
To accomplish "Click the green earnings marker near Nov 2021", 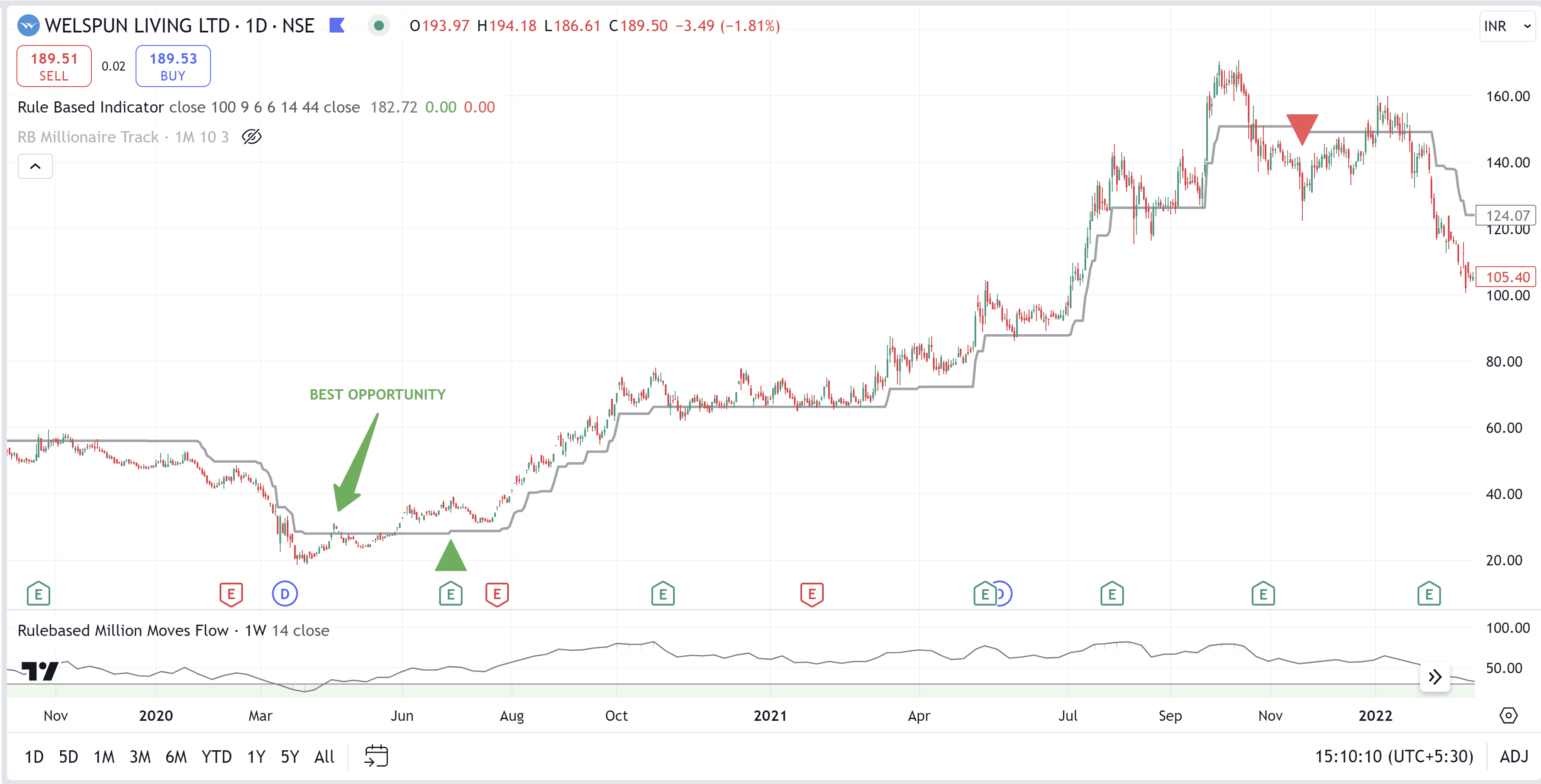I will click(x=1263, y=594).
